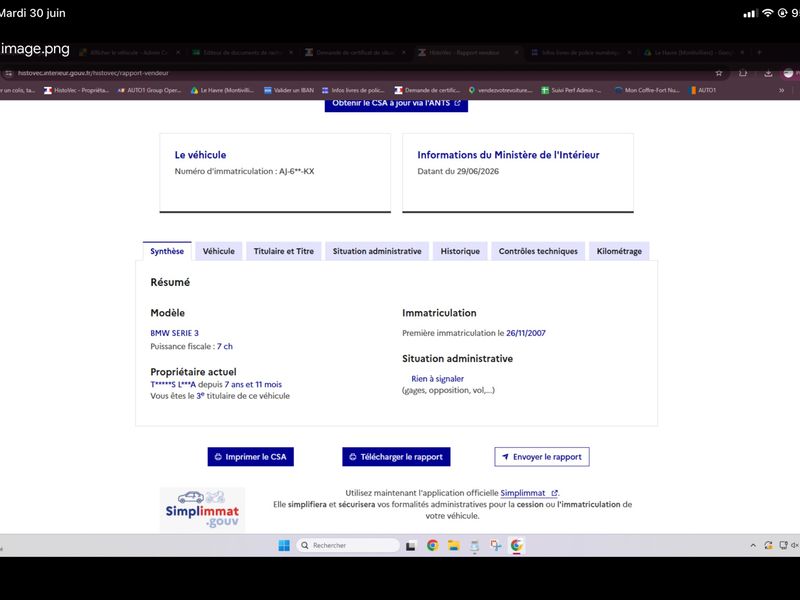The height and width of the screenshot is (600, 800).
Task: Click Obtenir le CSA à jour via l'ANTS
Action: (396, 104)
